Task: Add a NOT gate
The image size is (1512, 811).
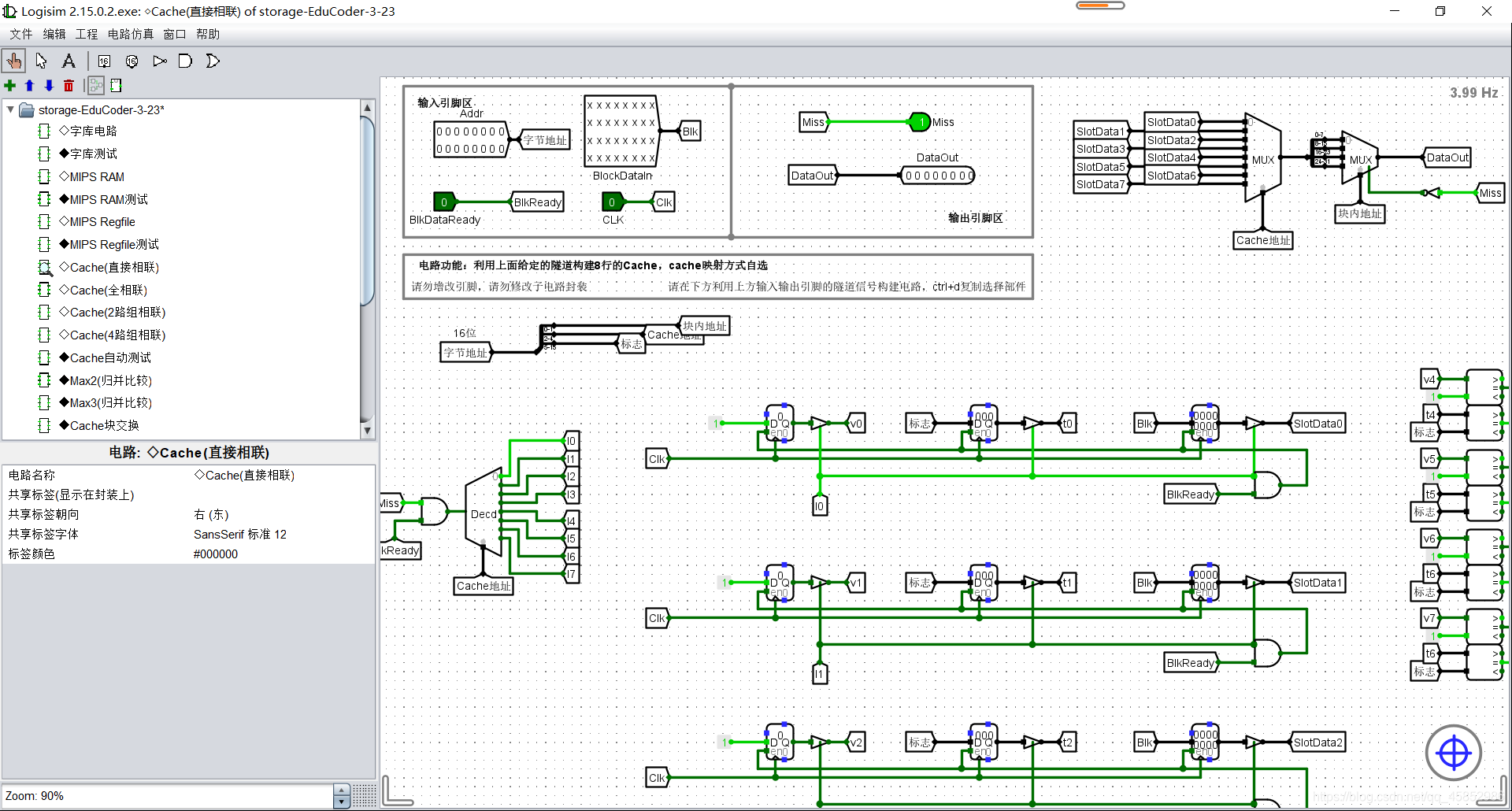Action: point(159,61)
